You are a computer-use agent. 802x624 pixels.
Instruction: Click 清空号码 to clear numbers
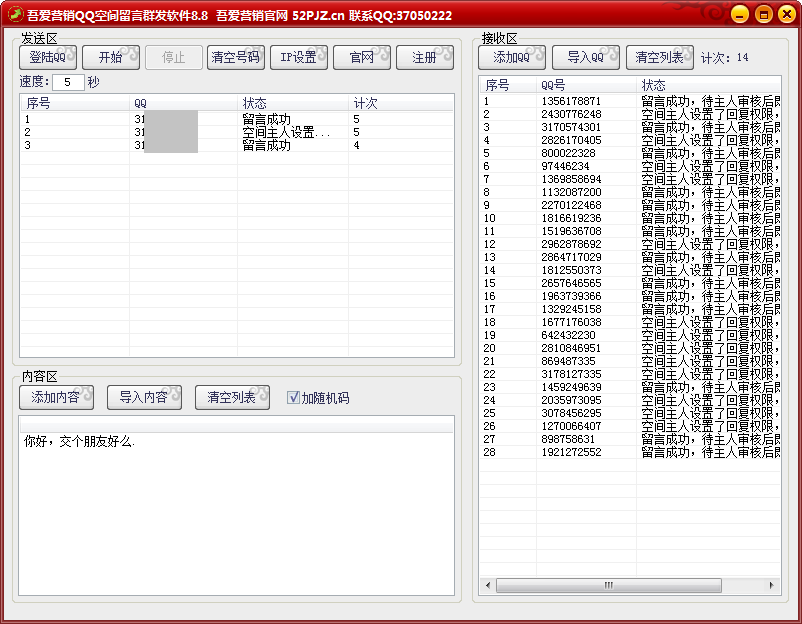(x=236, y=57)
